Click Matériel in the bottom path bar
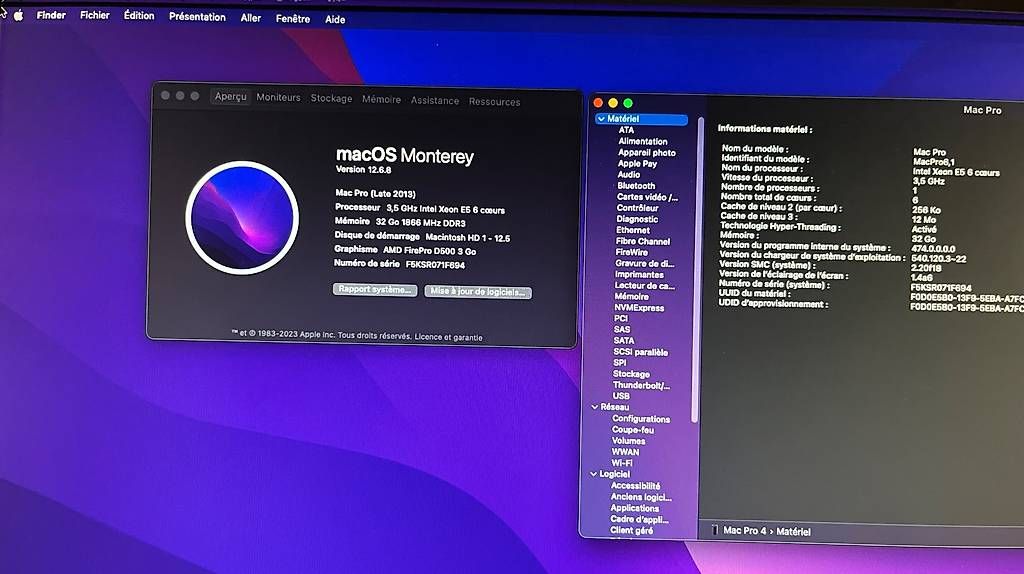This screenshot has height=574, width=1024. [793, 532]
